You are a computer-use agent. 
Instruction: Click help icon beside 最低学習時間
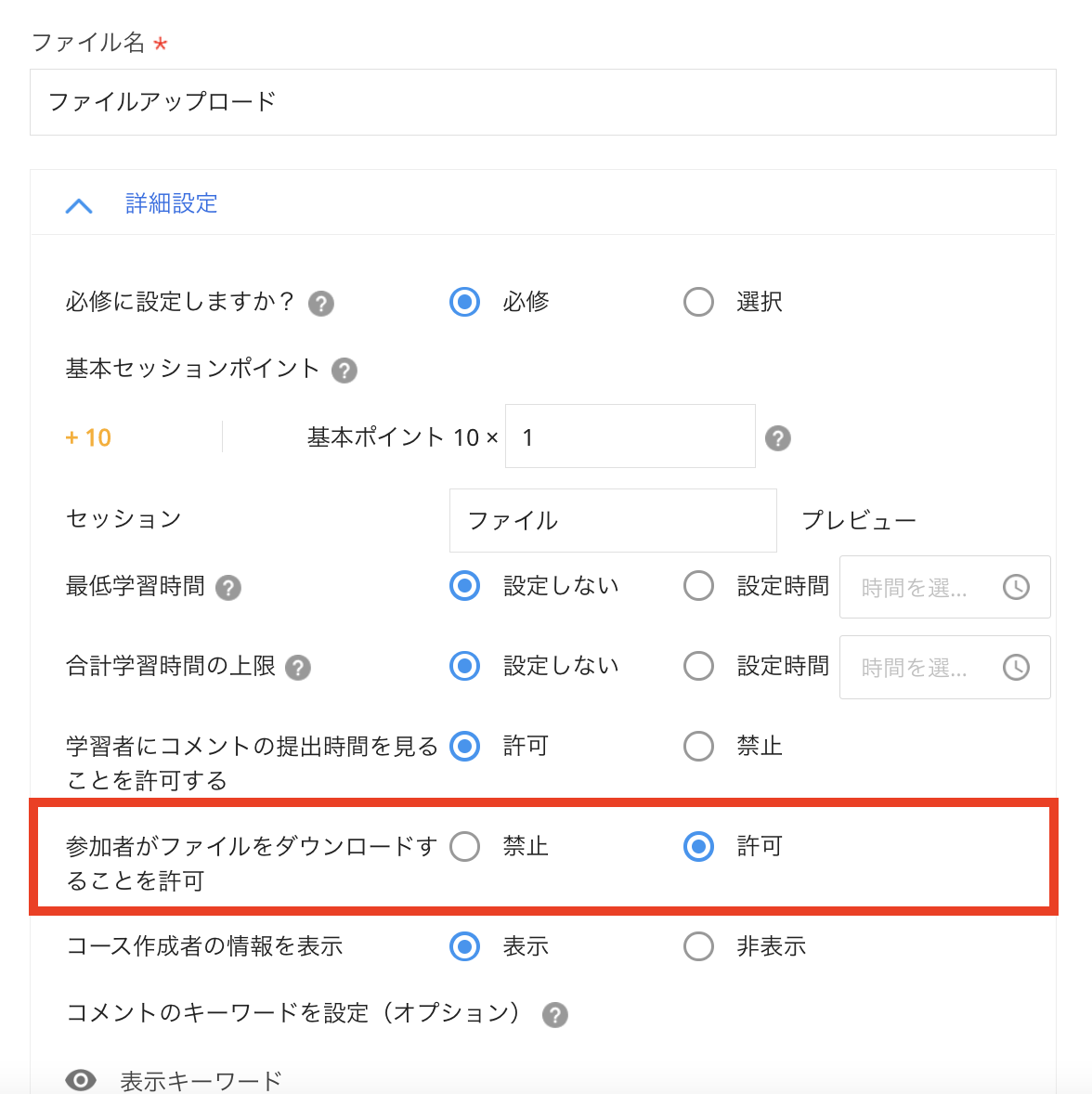click(x=228, y=588)
